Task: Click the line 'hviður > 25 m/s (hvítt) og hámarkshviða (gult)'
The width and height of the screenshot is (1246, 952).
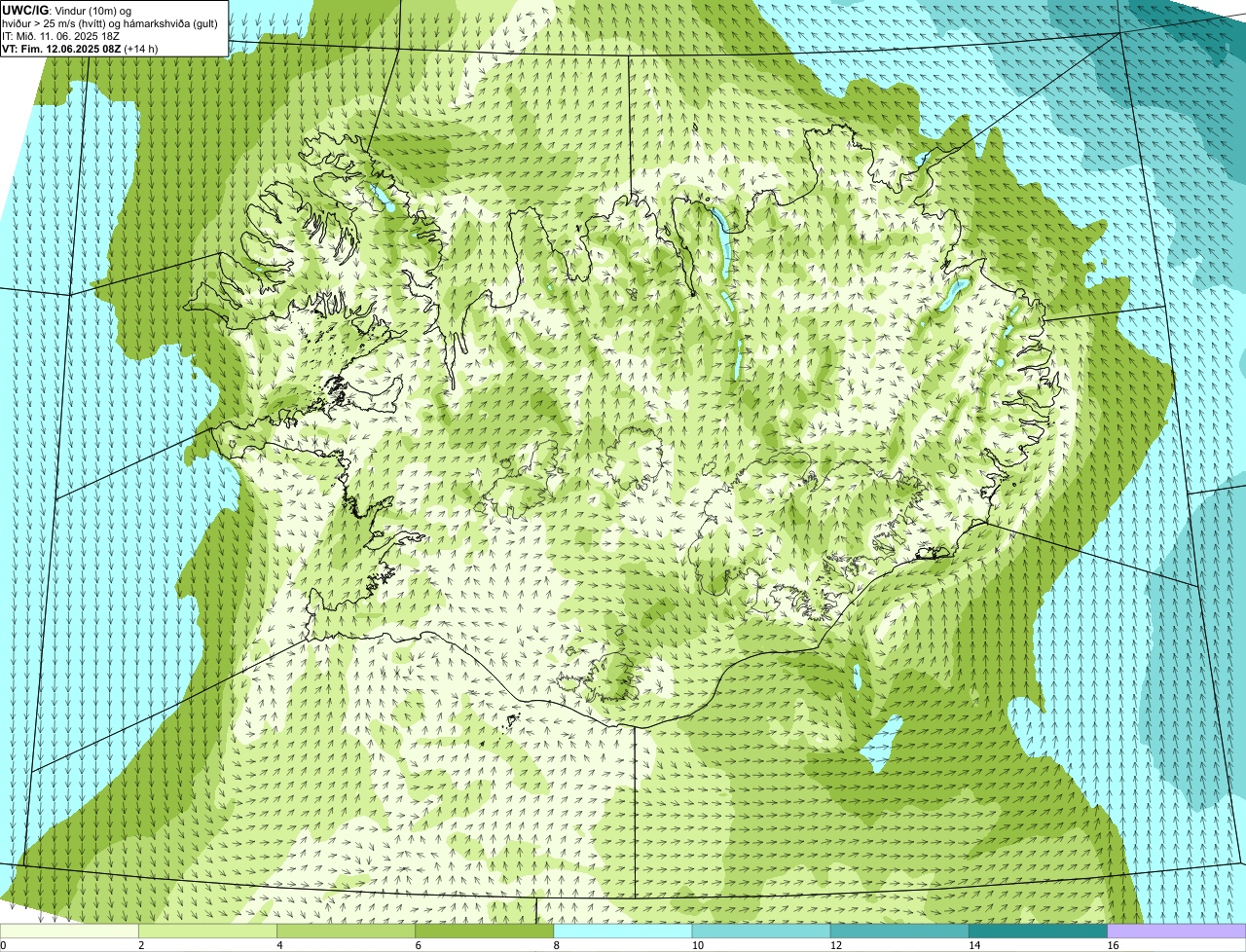Action: pos(110,22)
